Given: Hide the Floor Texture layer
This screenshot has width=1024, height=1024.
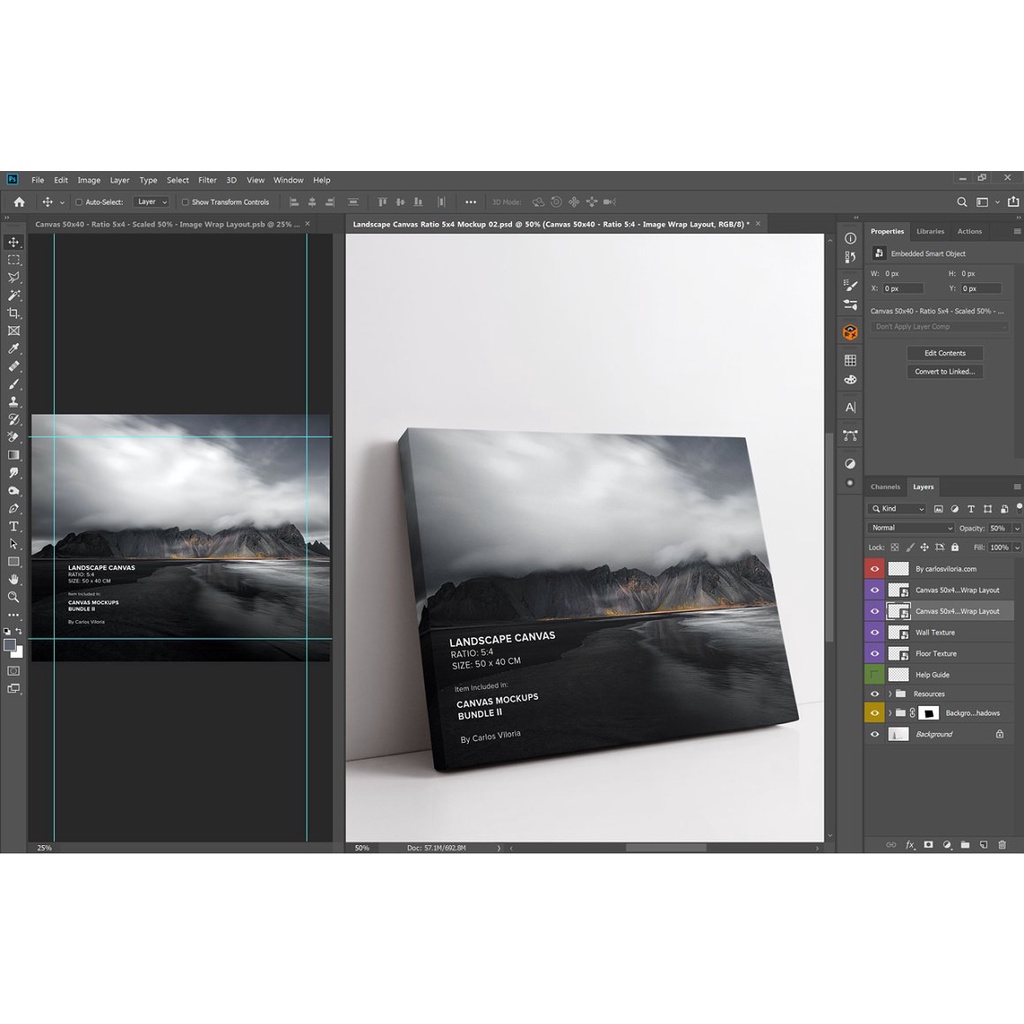Looking at the screenshot, I should [x=874, y=654].
